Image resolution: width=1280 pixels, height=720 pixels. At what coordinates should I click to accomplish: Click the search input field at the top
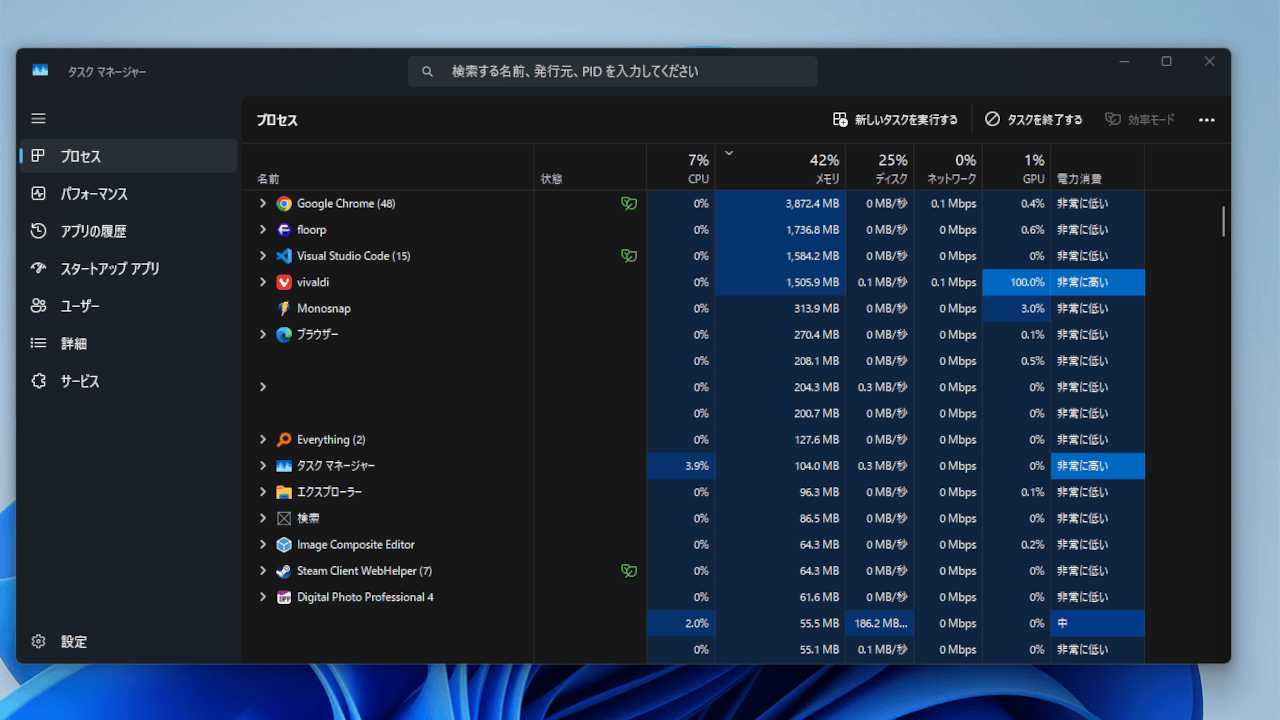[613, 70]
